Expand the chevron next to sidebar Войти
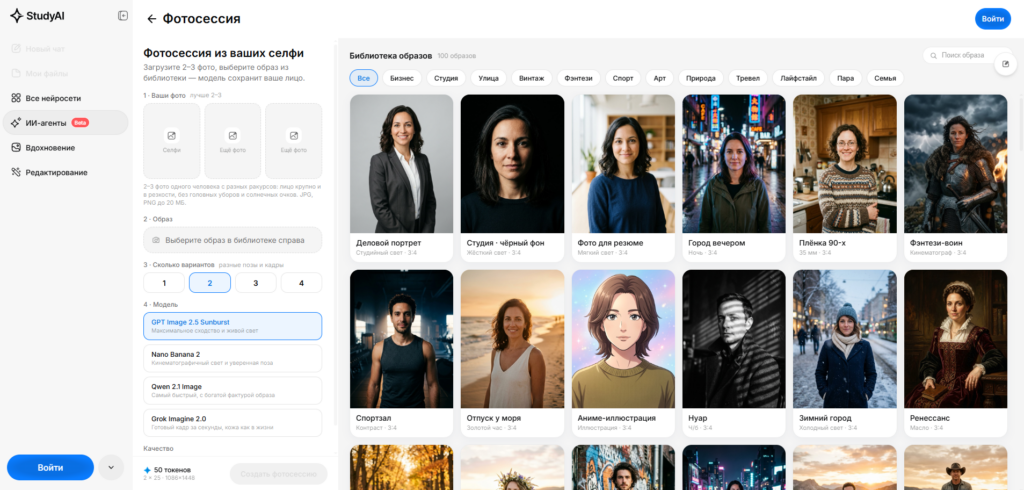Screen dimensions: 1024x490 (x=110, y=468)
